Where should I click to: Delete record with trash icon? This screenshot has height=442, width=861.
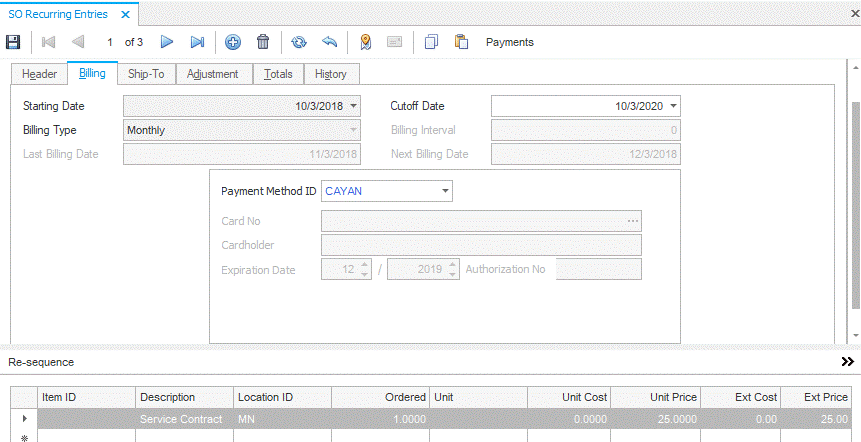point(263,42)
